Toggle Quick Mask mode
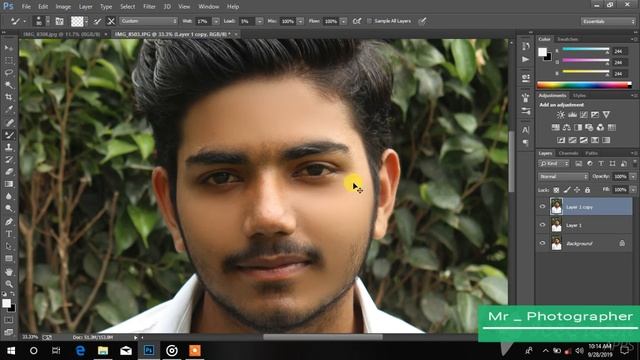The width and height of the screenshot is (640, 360). (9, 320)
